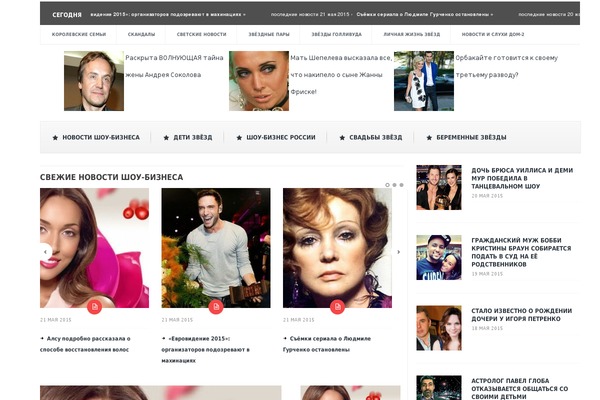The height and width of the screenshot is (400, 600).
Task: Click red document icon under Eurovision photo
Action: coord(216,307)
